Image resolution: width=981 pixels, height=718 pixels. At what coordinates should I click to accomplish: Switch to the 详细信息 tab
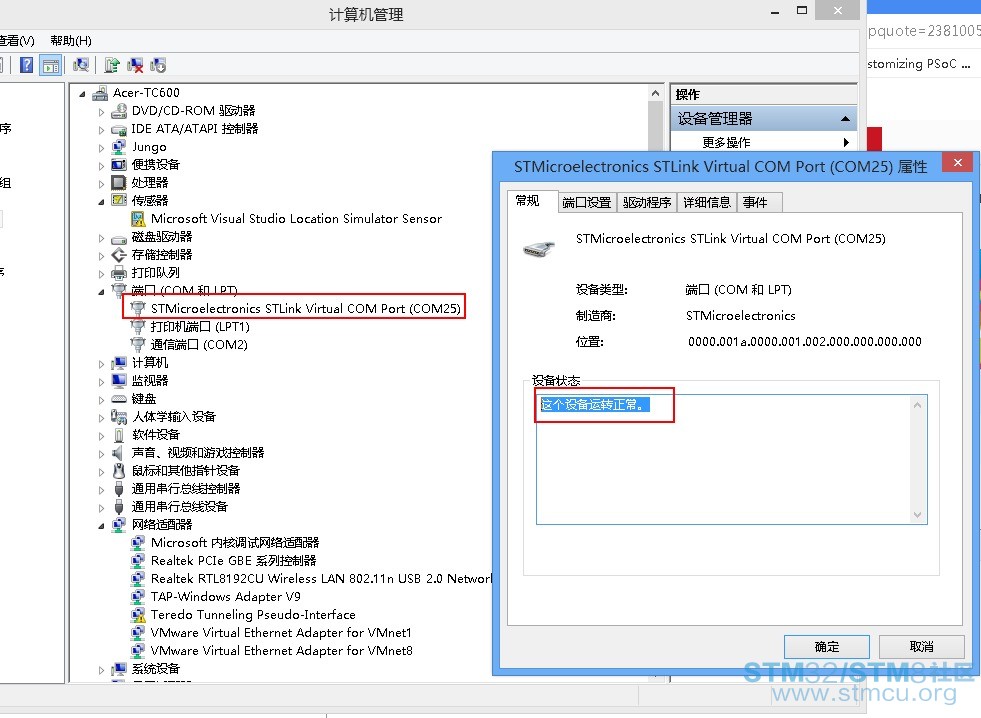pos(707,203)
